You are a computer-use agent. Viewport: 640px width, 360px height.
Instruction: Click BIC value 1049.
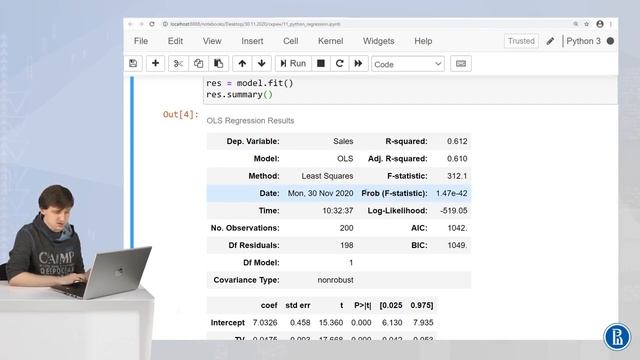click(x=457, y=245)
